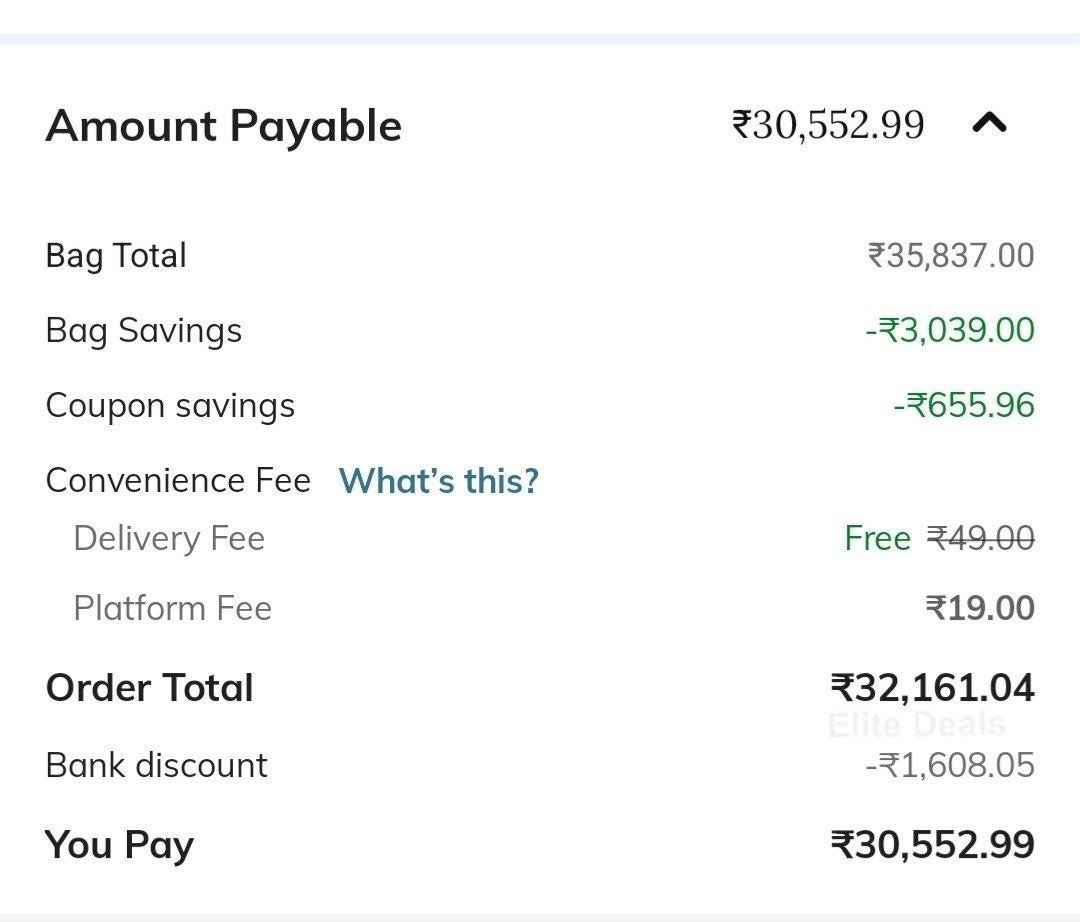The image size is (1080, 922).
Task: Tap the -₹1,608.05 bank discount value
Action: coord(949,766)
